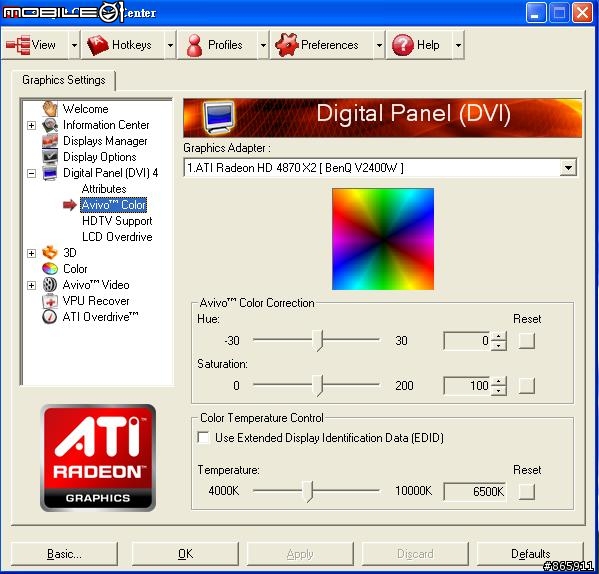Select Attributes under Digital Panel
The height and width of the screenshot is (574, 599).
(104, 189)
